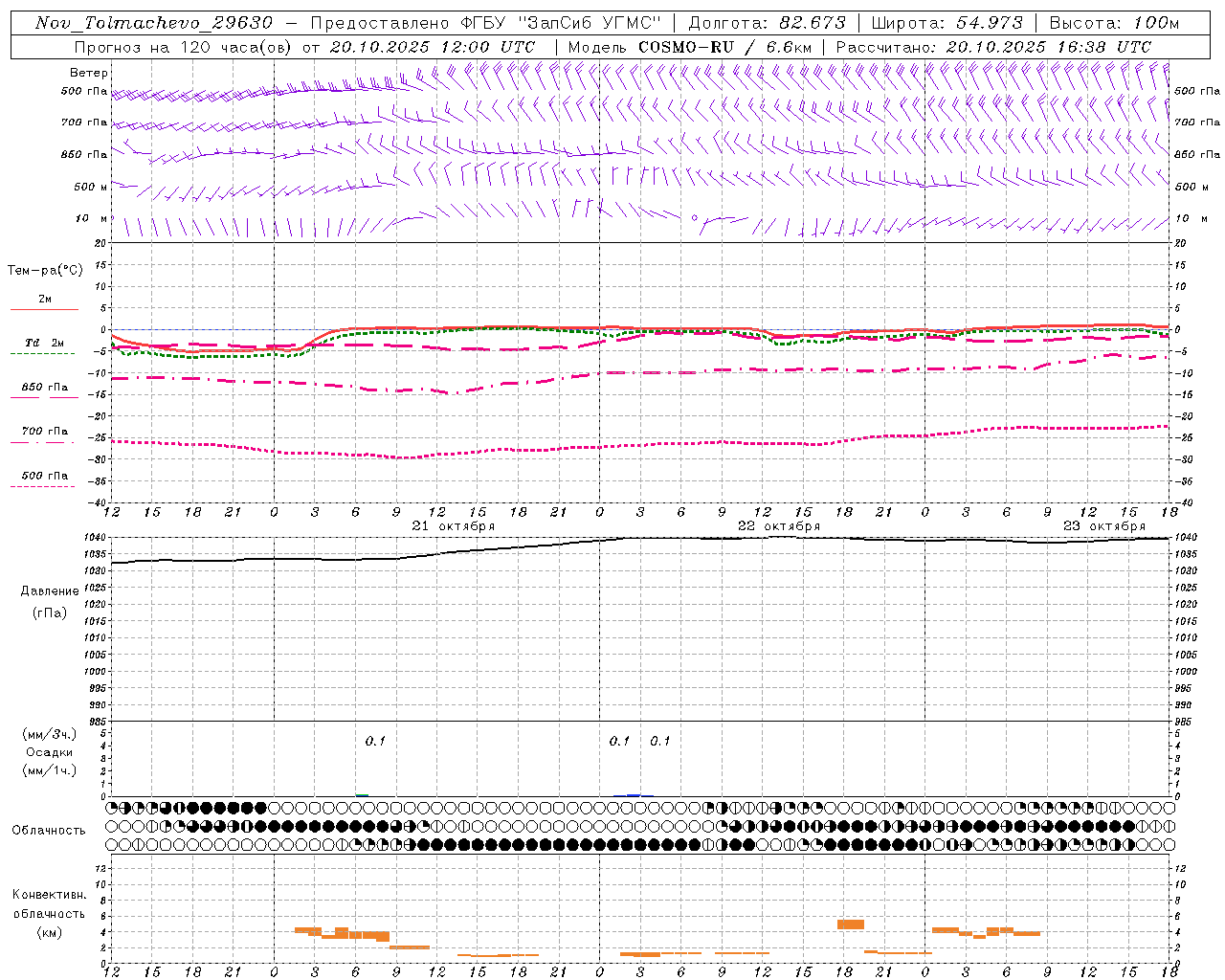The height and width of the screenshot is (980, 1225).
Task: Select the forecast start 20.10.2025 12:00 UTC
Action: click(433, 47)
